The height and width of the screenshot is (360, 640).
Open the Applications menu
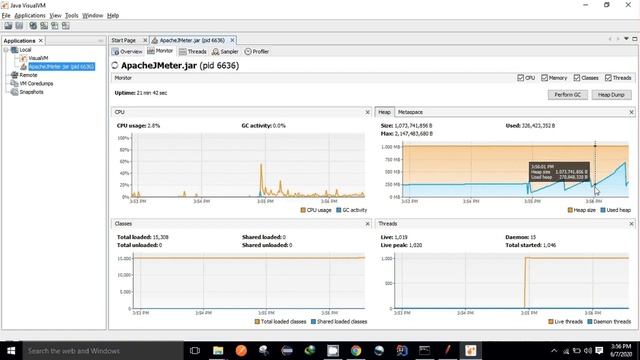click(30, 16)
